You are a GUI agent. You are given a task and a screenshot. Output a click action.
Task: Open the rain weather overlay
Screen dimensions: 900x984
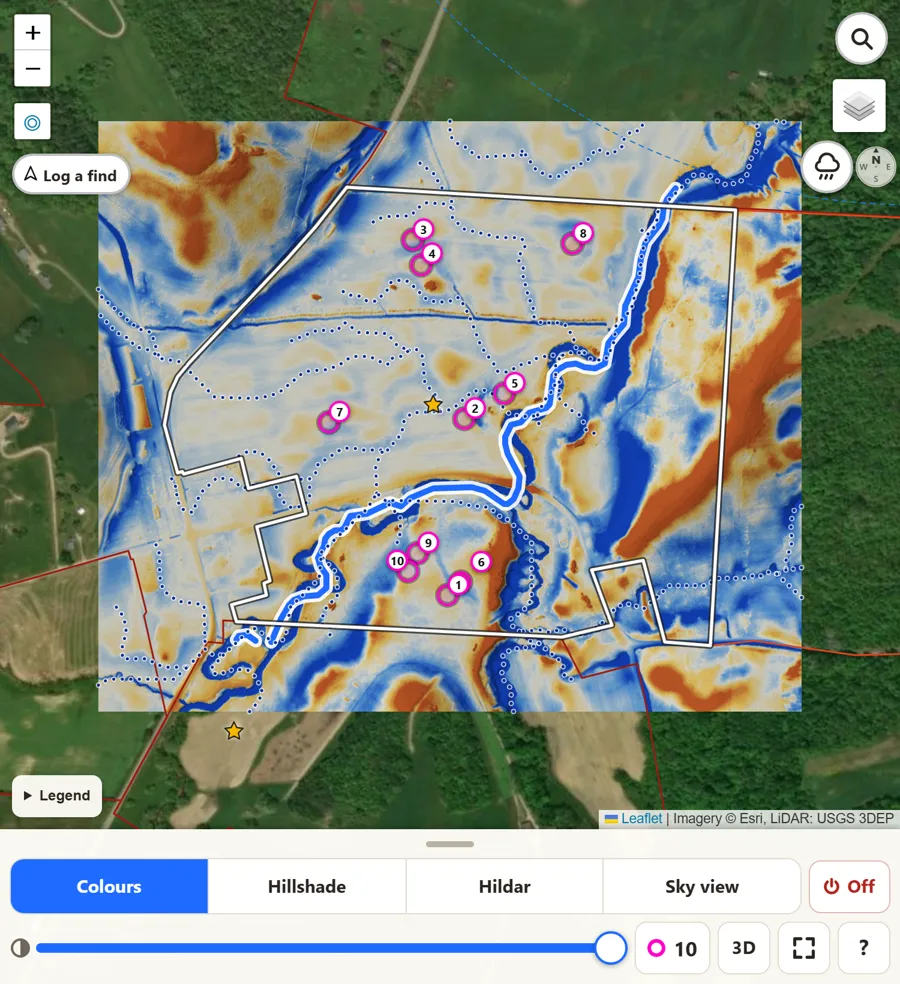click(827, 167)
